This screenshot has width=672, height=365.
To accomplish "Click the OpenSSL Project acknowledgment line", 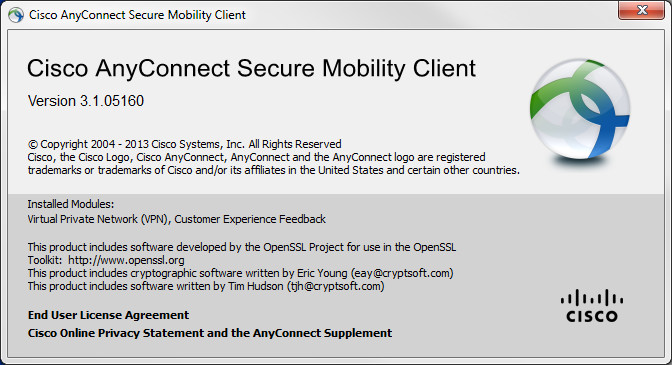I will (x=242, y=247).
